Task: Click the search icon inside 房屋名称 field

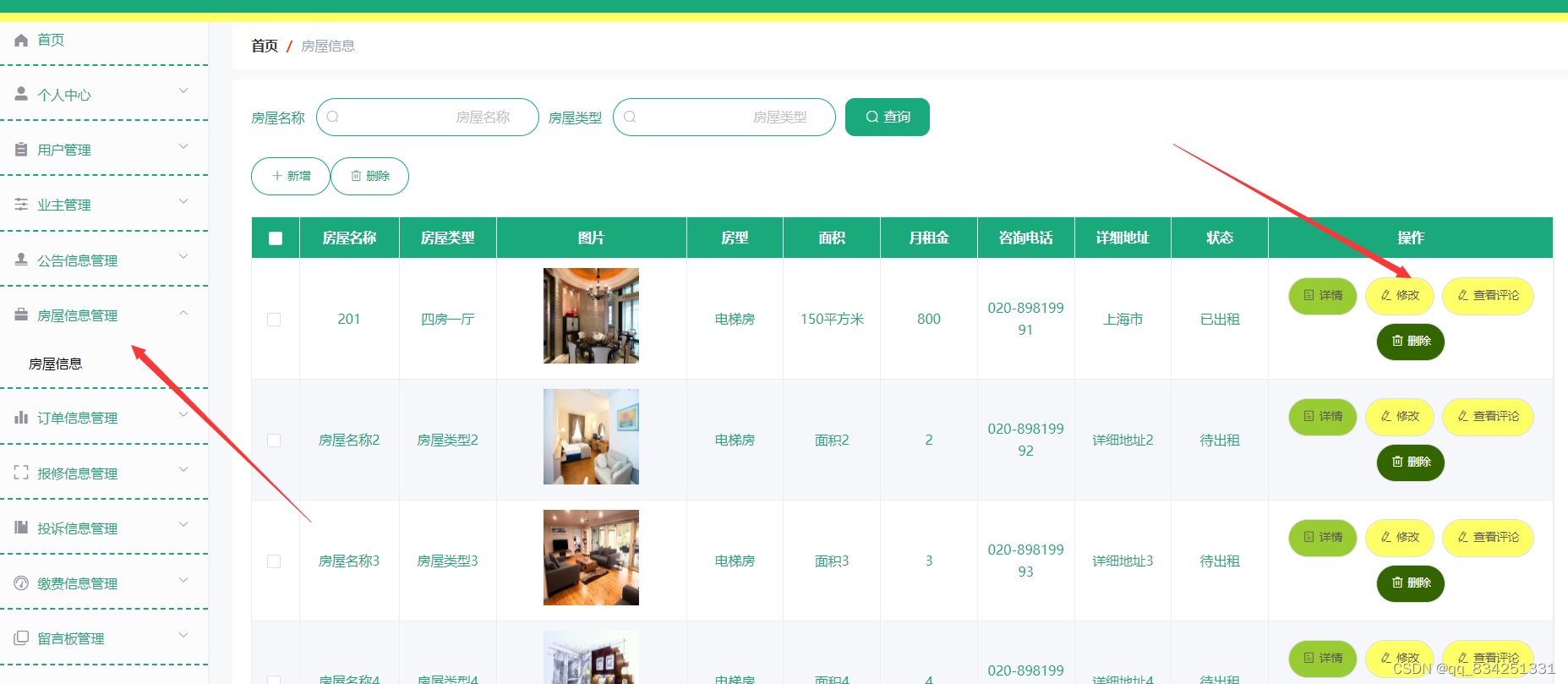Action: (x=333, y=117)
